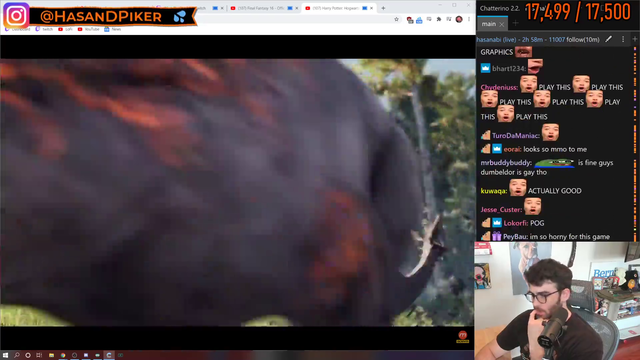Click the red extension icon in Chrome toolbar
This screenshot has height=360, width=640.
coord(410,20)
